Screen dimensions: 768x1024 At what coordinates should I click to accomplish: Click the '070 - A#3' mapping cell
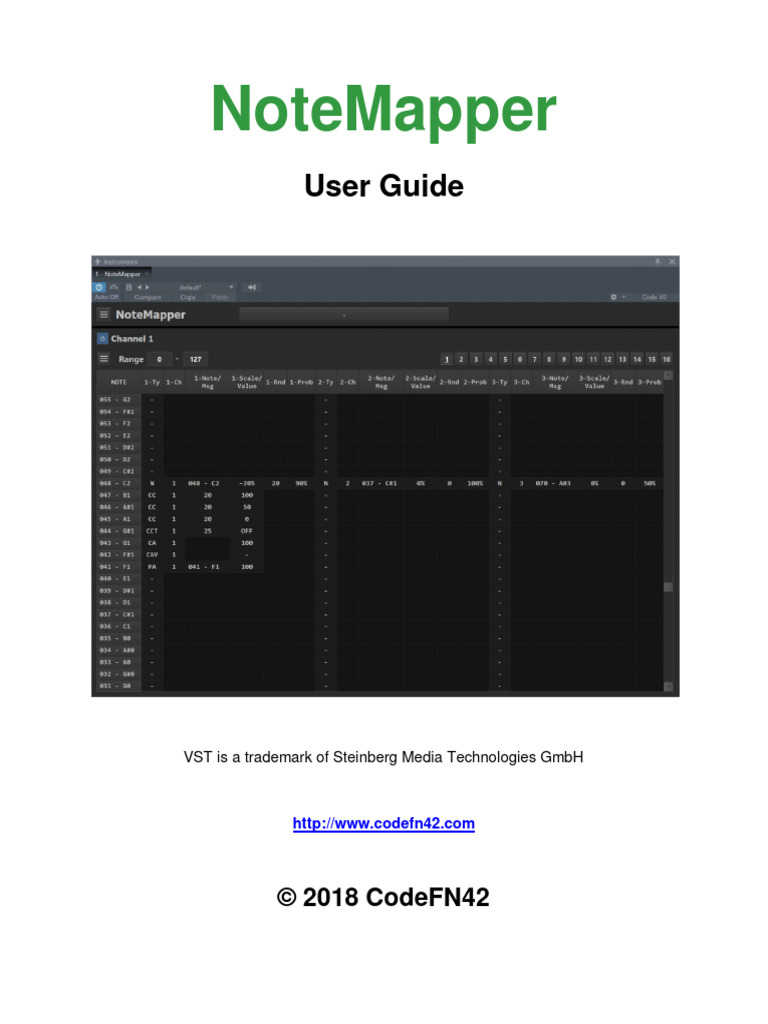[553, 483]
